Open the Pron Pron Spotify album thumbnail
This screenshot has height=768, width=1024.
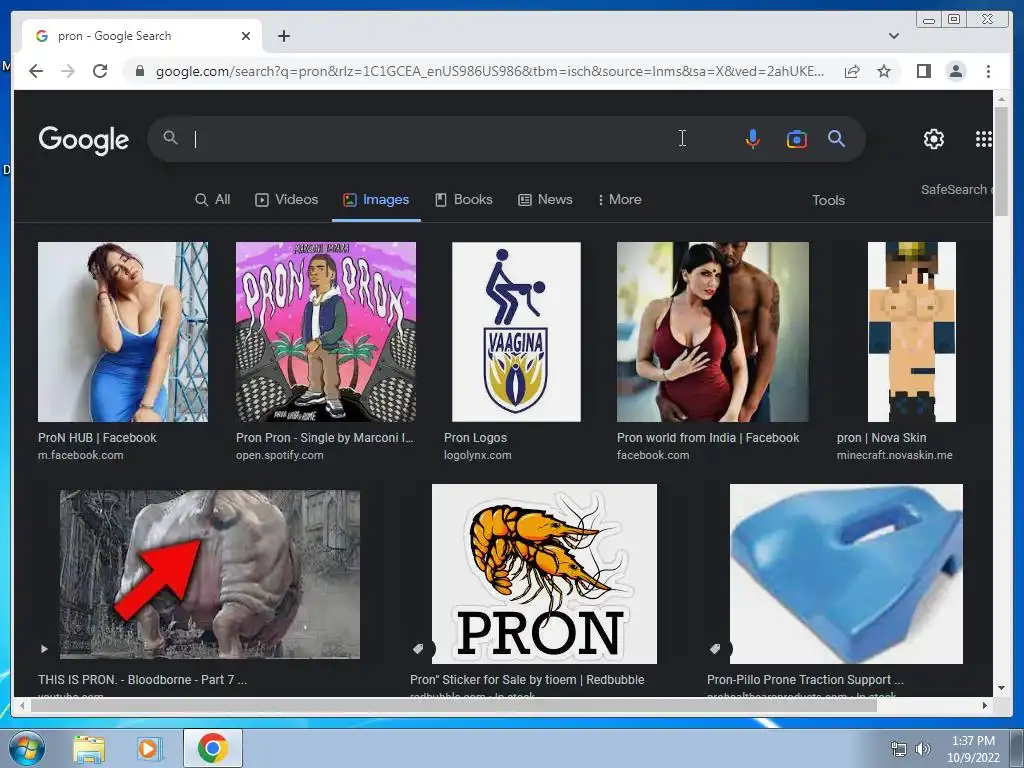click(x=325, y=332)
